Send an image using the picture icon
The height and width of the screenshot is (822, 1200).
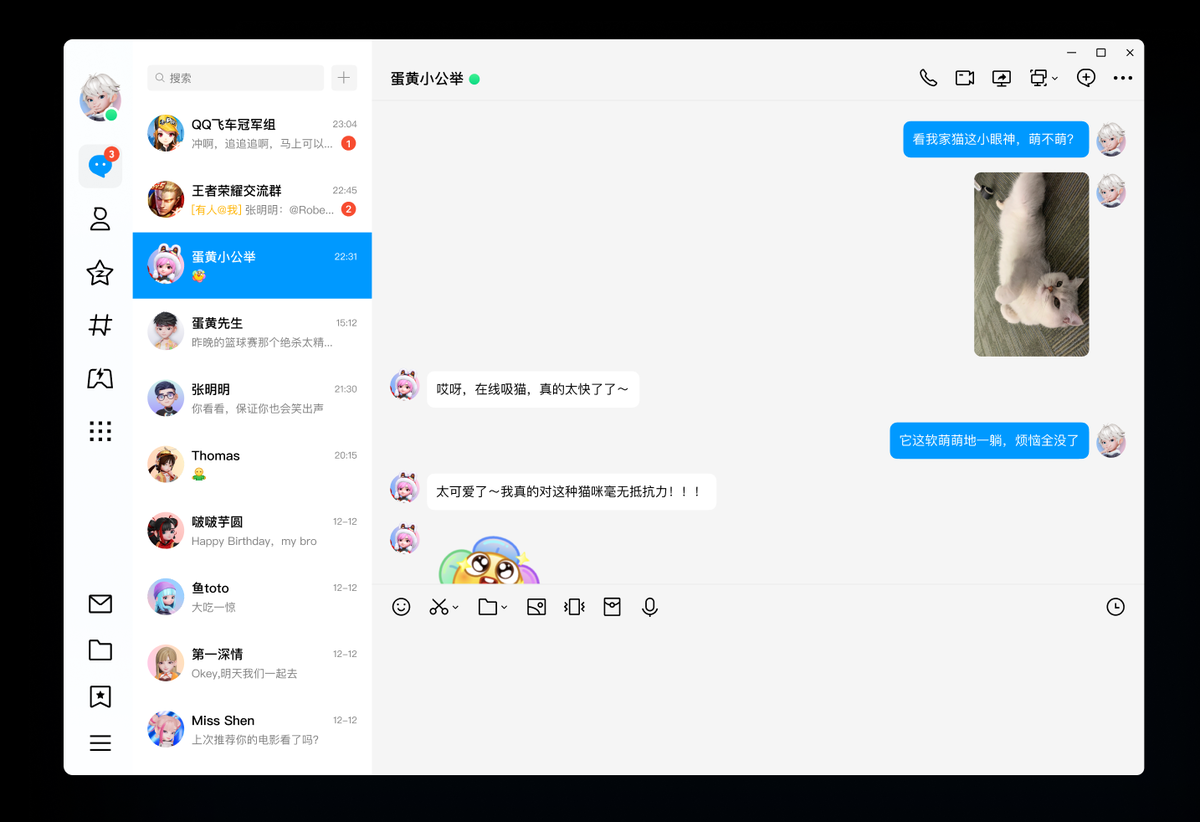(536, 607)
